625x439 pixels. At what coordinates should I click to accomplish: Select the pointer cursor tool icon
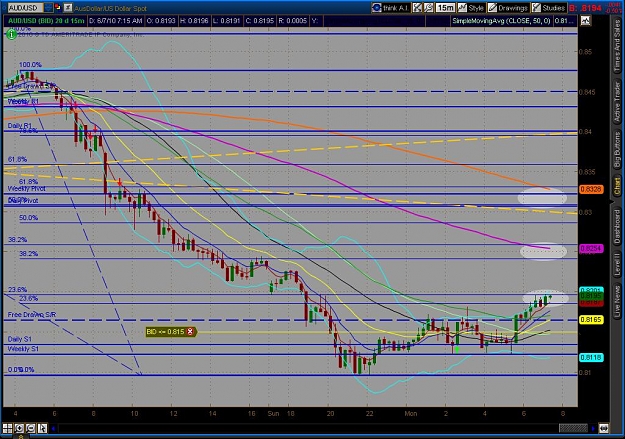click(42, 429)
